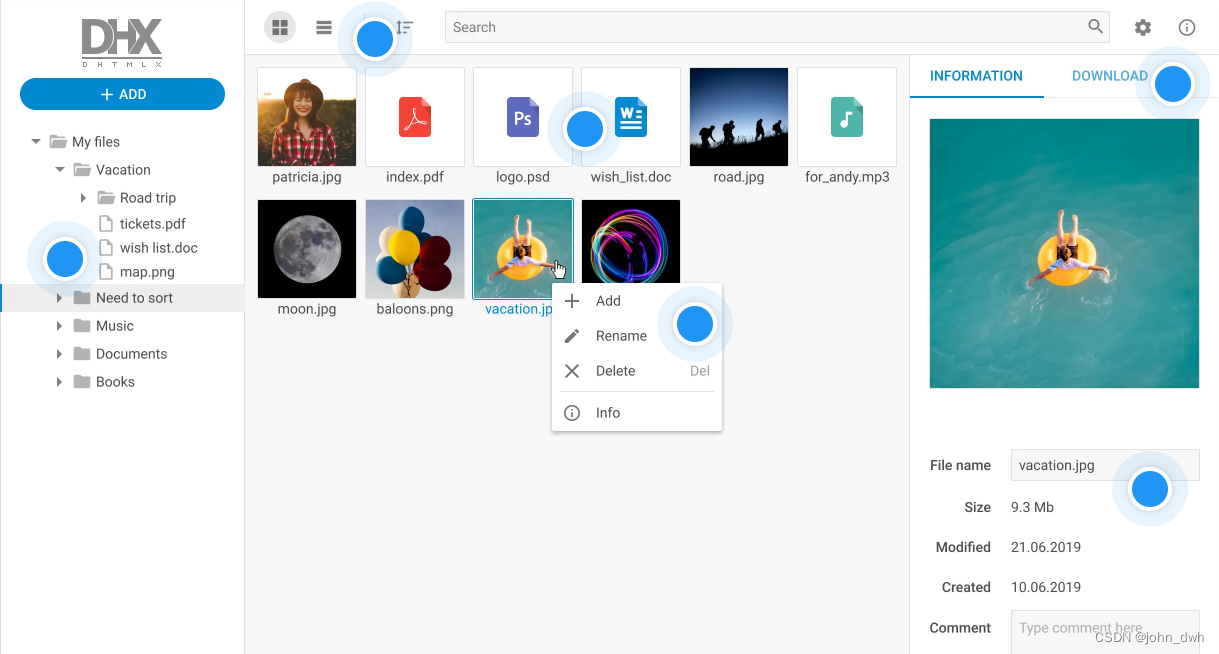Open index.pdf via its PDF icon
This screenshot has height=654, width=1219.
coord(414,116)
